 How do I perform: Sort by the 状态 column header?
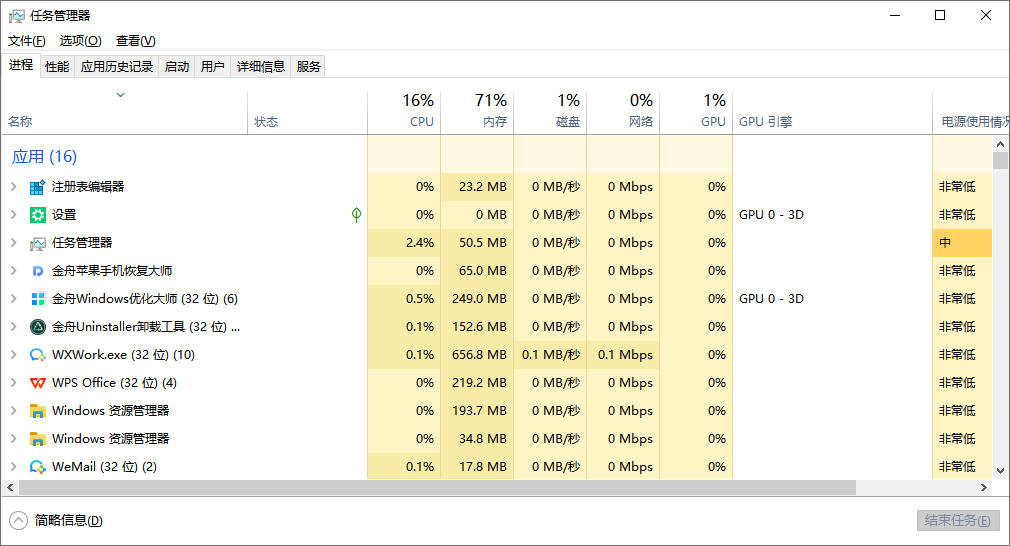click(x=307, y=113)
